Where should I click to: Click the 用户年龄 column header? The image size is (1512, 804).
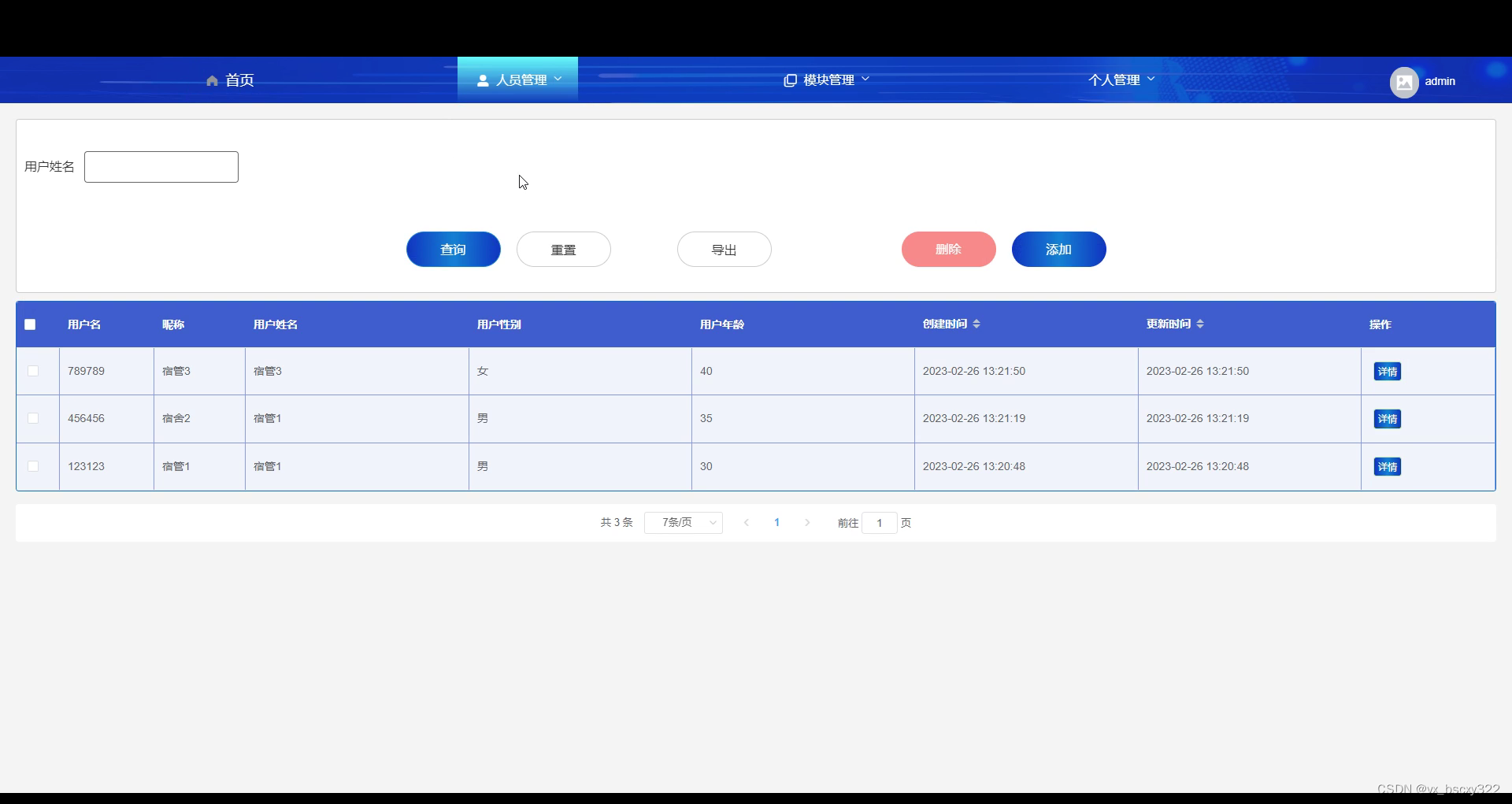pos(722,324)
